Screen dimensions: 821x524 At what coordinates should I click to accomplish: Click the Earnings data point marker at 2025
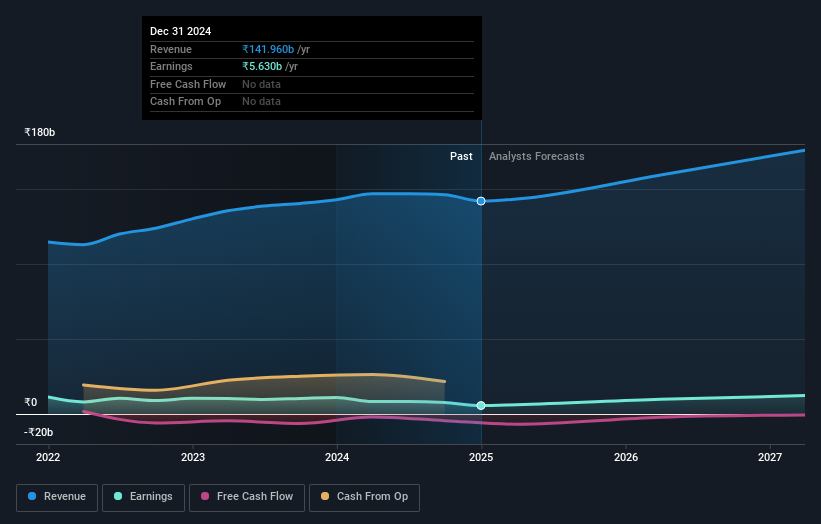coord(481,406)
